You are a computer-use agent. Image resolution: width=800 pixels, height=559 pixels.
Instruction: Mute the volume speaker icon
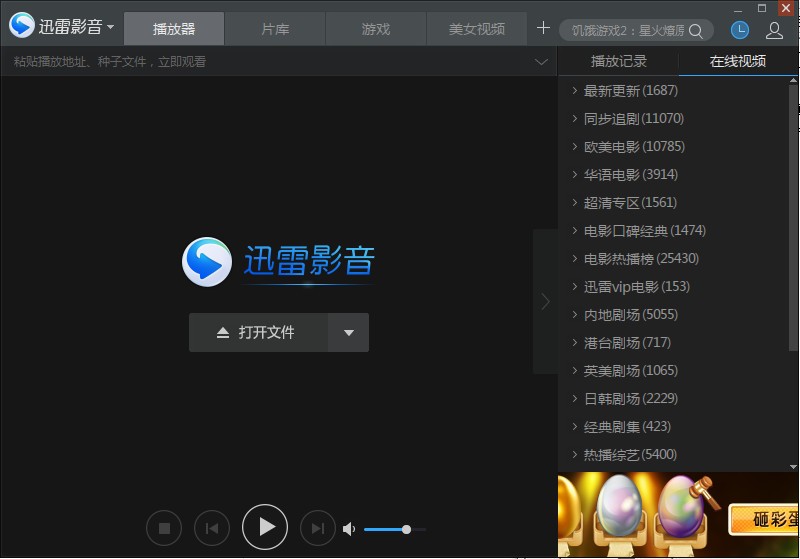349,529
